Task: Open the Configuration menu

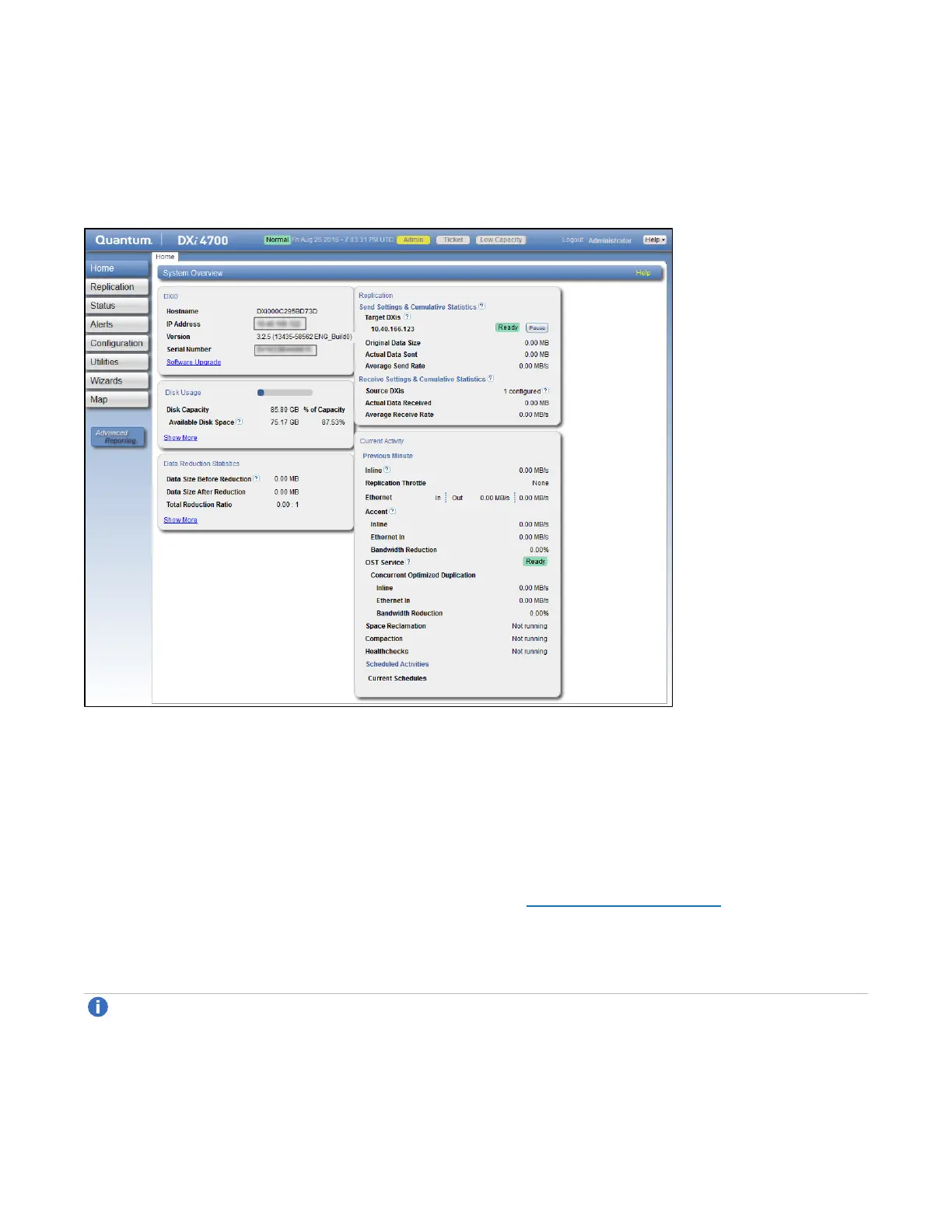Action: [x=117, y=343]
